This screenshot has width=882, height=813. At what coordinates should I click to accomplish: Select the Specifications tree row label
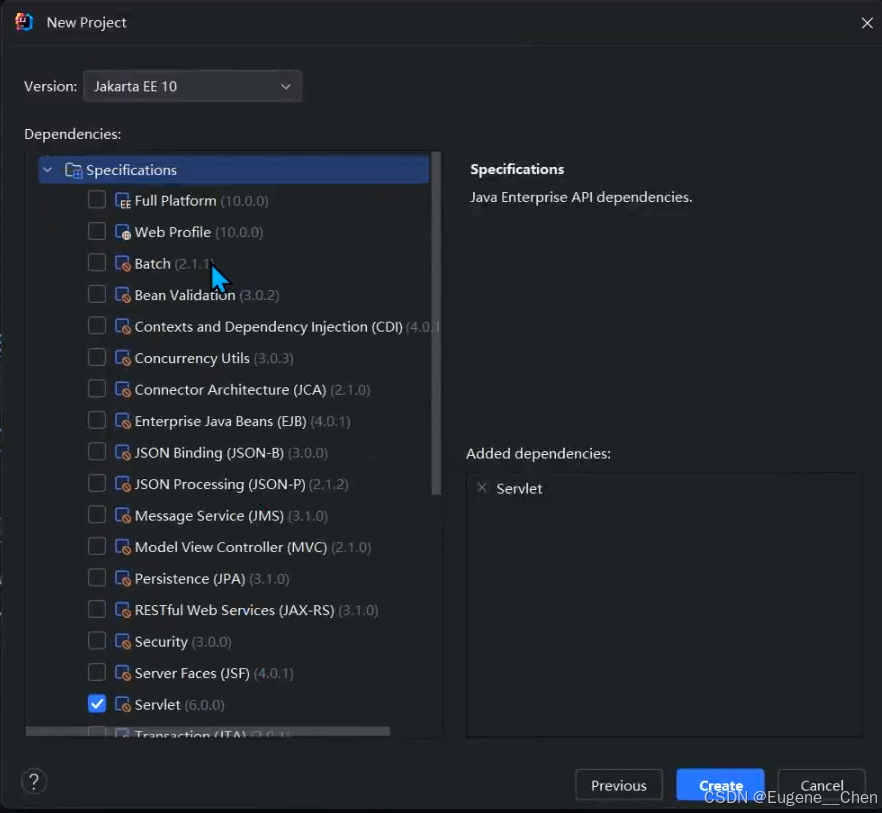click(x=132, y=170)
